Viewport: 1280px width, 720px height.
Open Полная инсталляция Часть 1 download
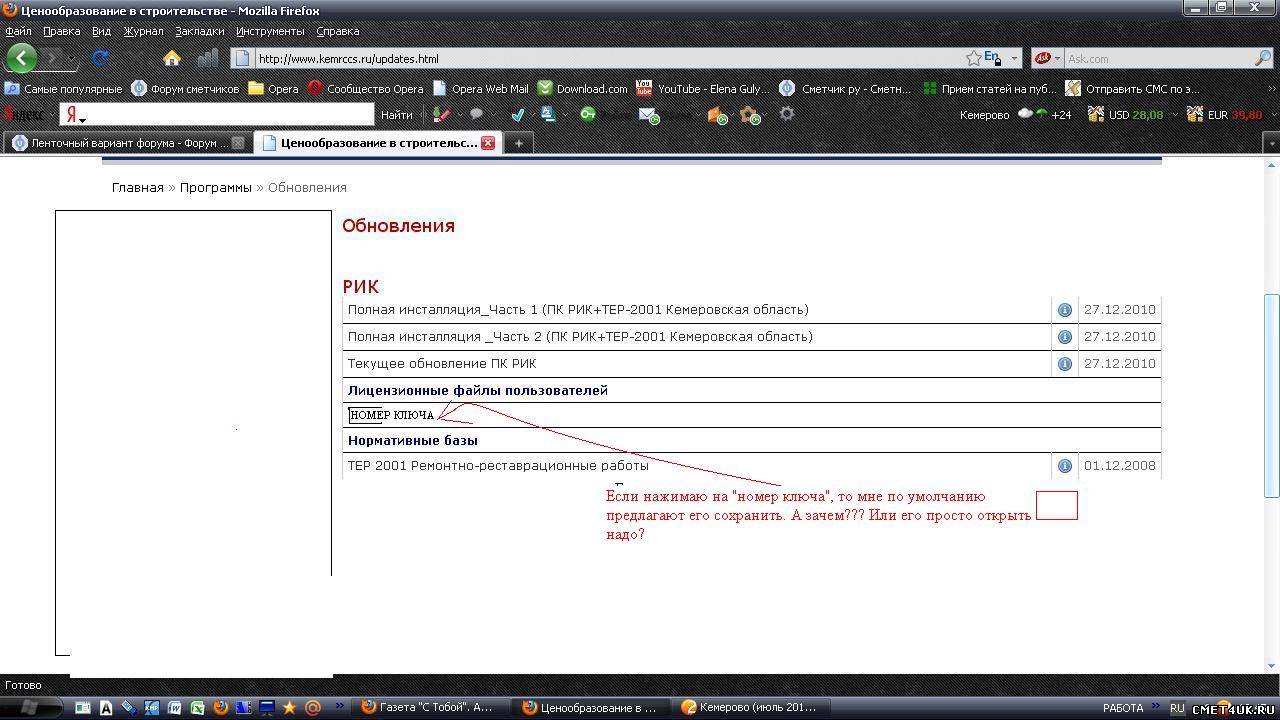(578, 310)
